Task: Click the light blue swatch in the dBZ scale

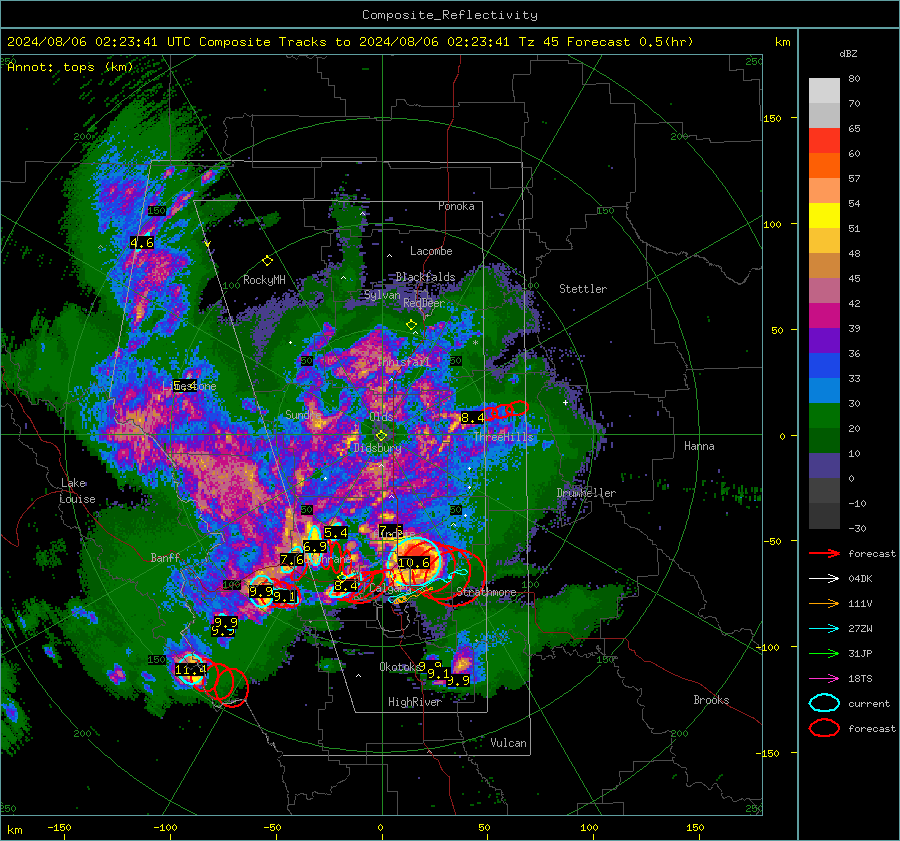Action: coord(824,391)
